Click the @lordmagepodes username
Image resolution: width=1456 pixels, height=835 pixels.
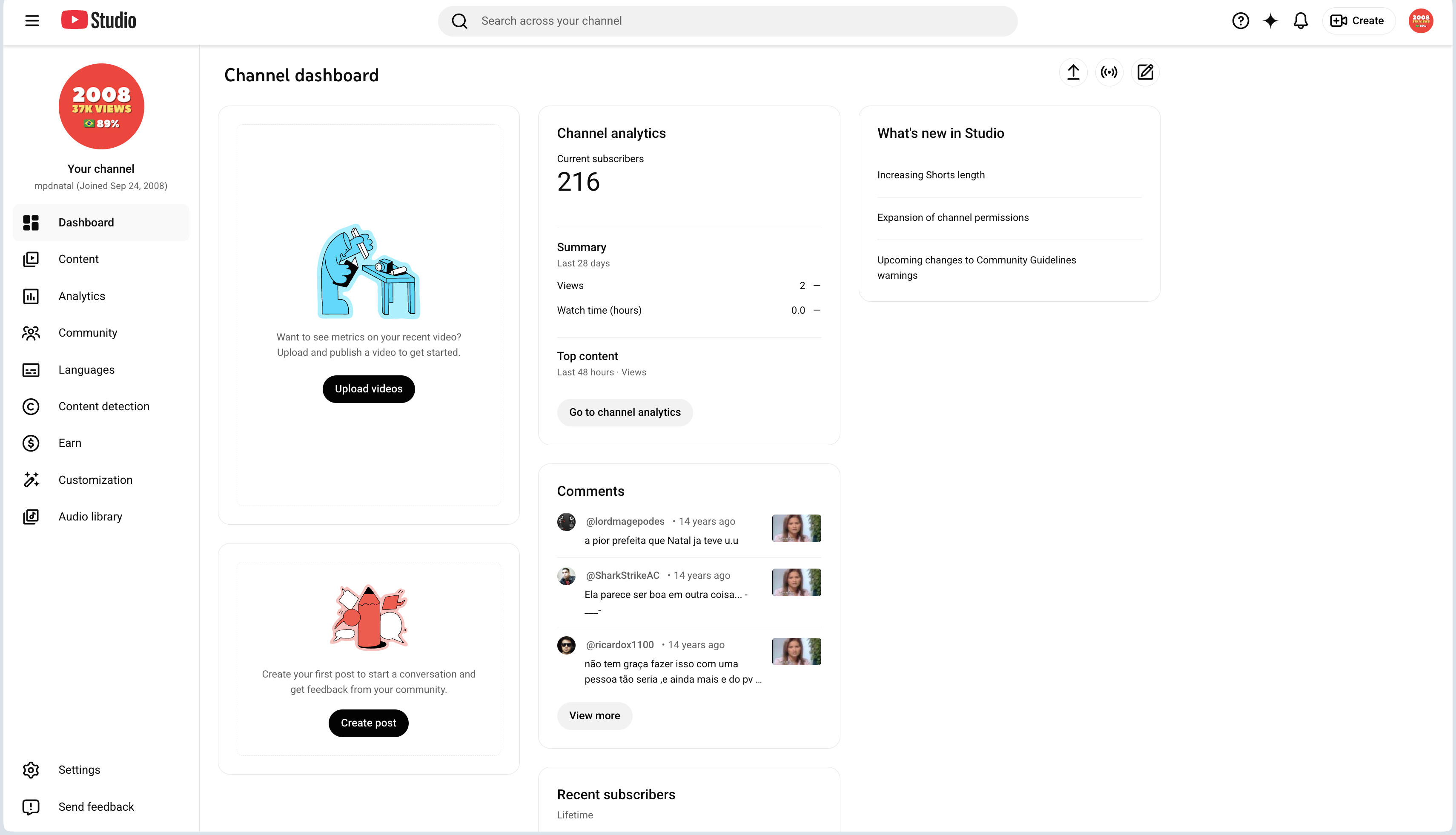[625, 521]
